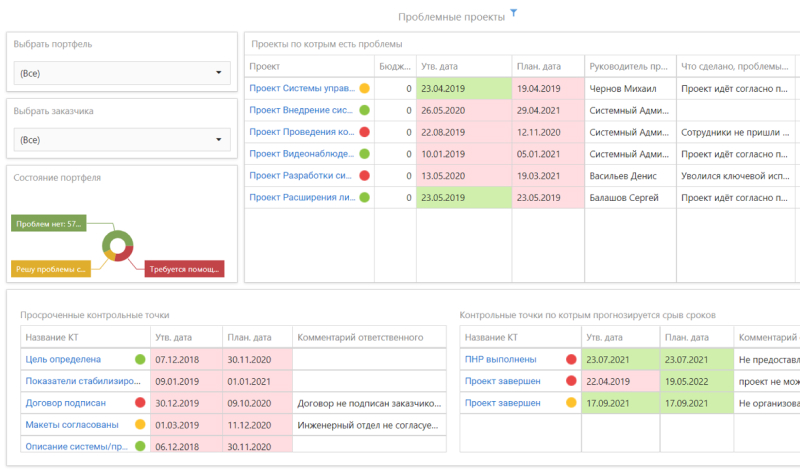Select the green Проблем нет legend label
Screen dimensions: 800x470
coord(49,223)
